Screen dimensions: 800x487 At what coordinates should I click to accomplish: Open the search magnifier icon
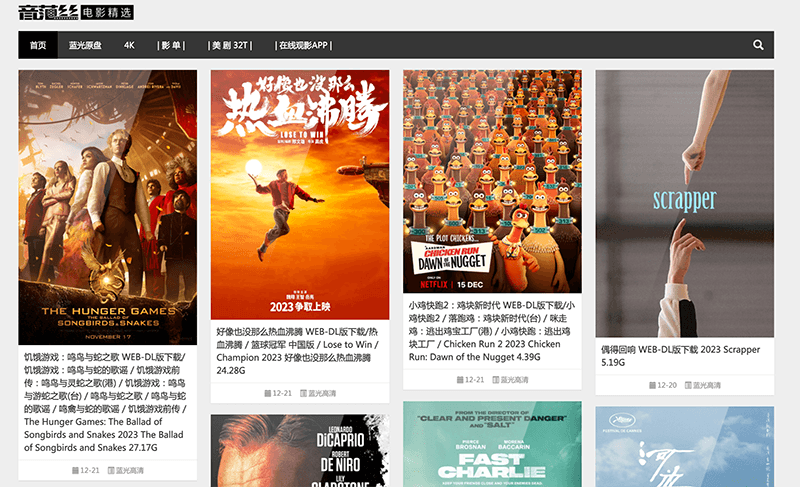point(758,45)
